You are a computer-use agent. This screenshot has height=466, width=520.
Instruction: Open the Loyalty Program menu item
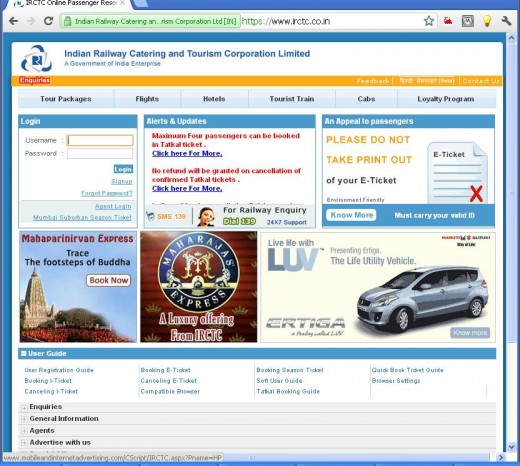point(446,99)
